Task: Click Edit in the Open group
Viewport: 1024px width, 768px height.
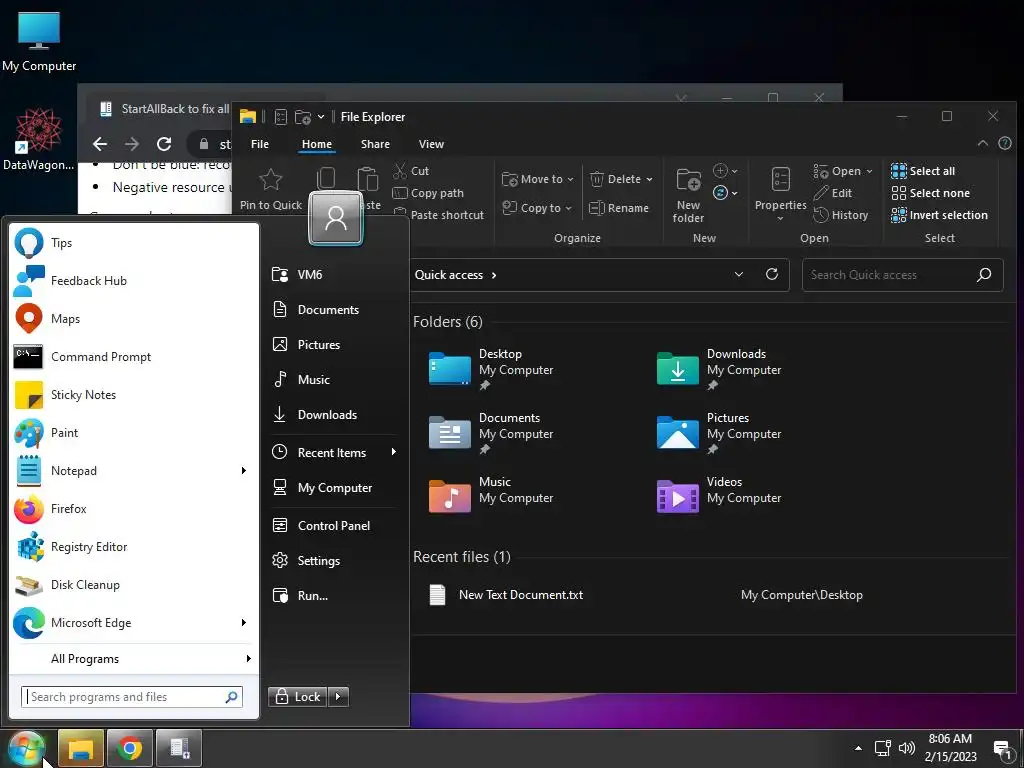Action: 833,193
